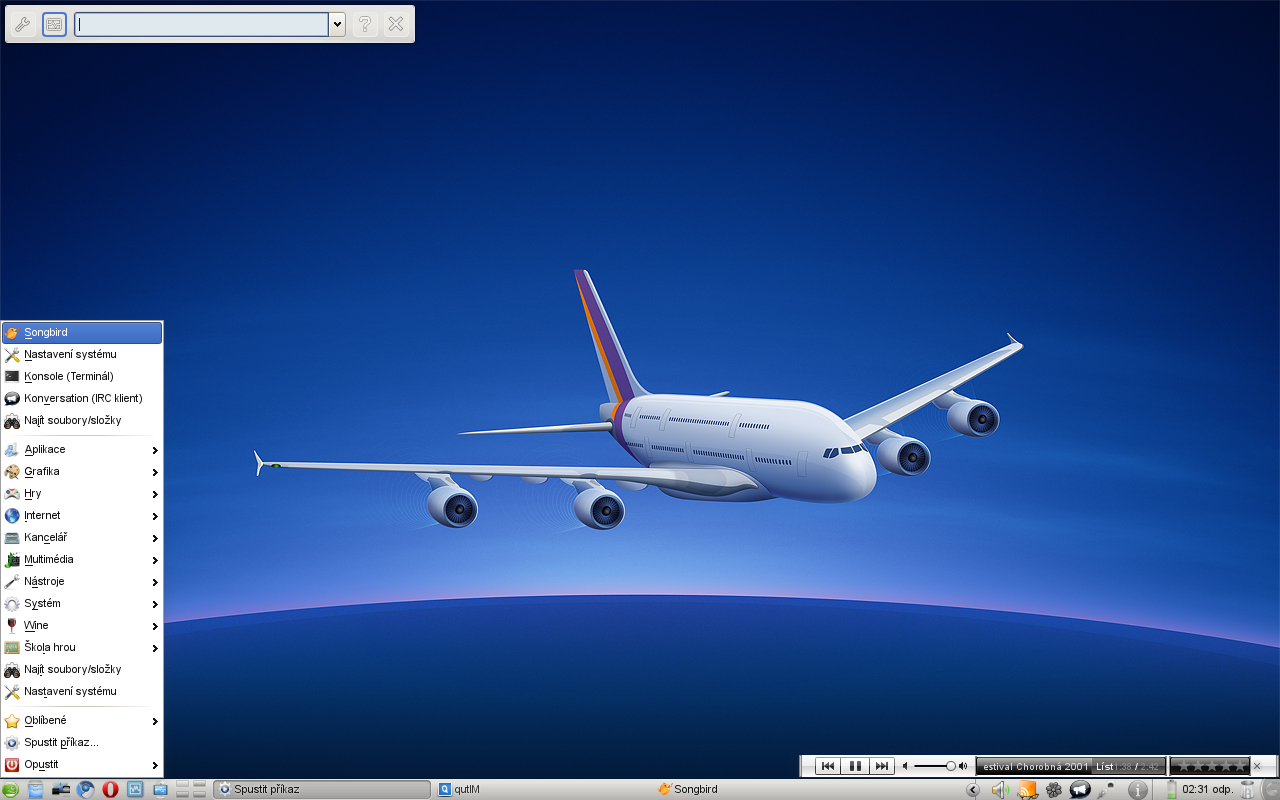Image resolution: width=1280 pixels, height=800 pixels.
Task: Click the devices launcher icon beside file cabinet
Action: pyautogui.click(x=61, y=789)
